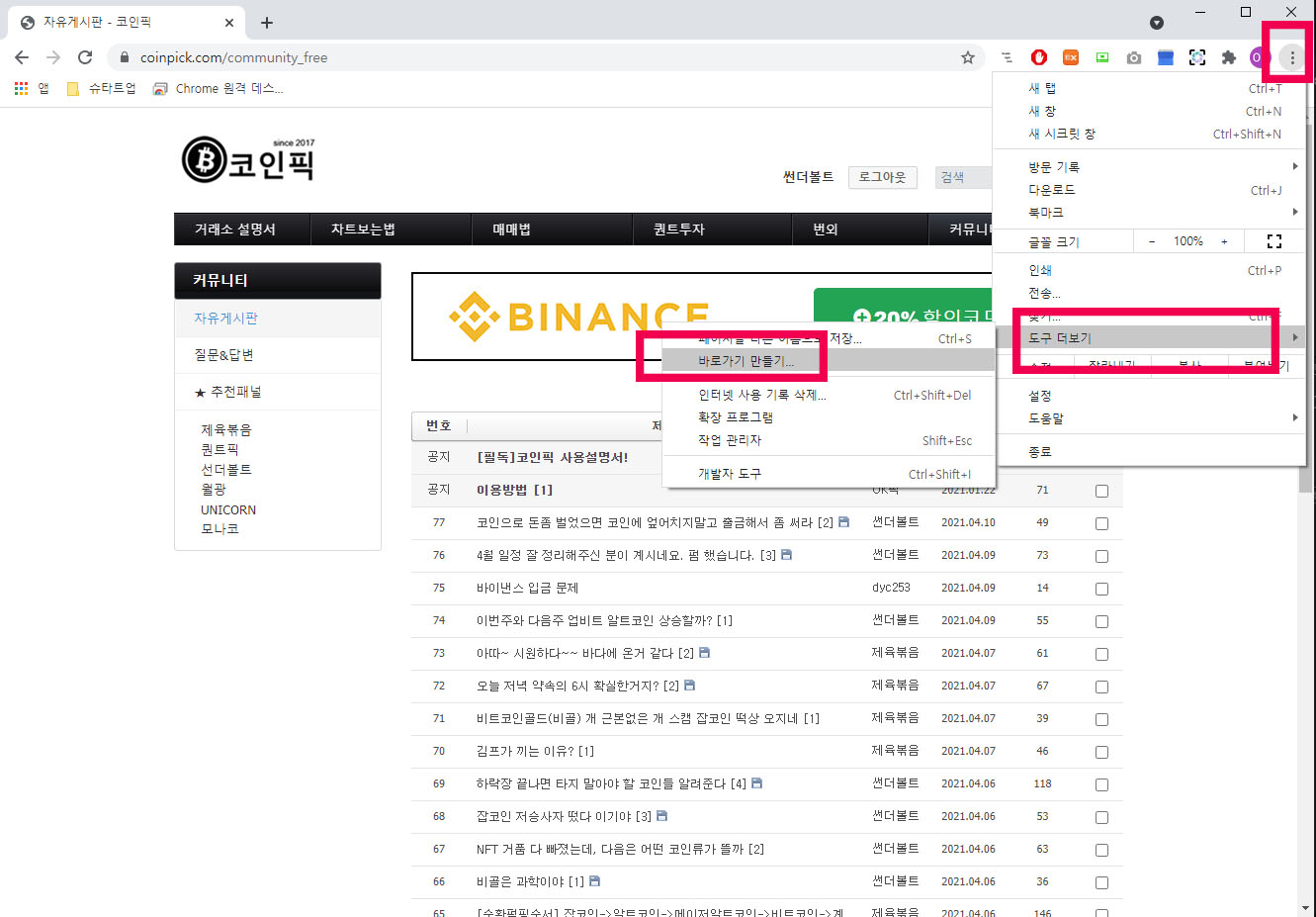Click the 로그아웃 button

881,177
